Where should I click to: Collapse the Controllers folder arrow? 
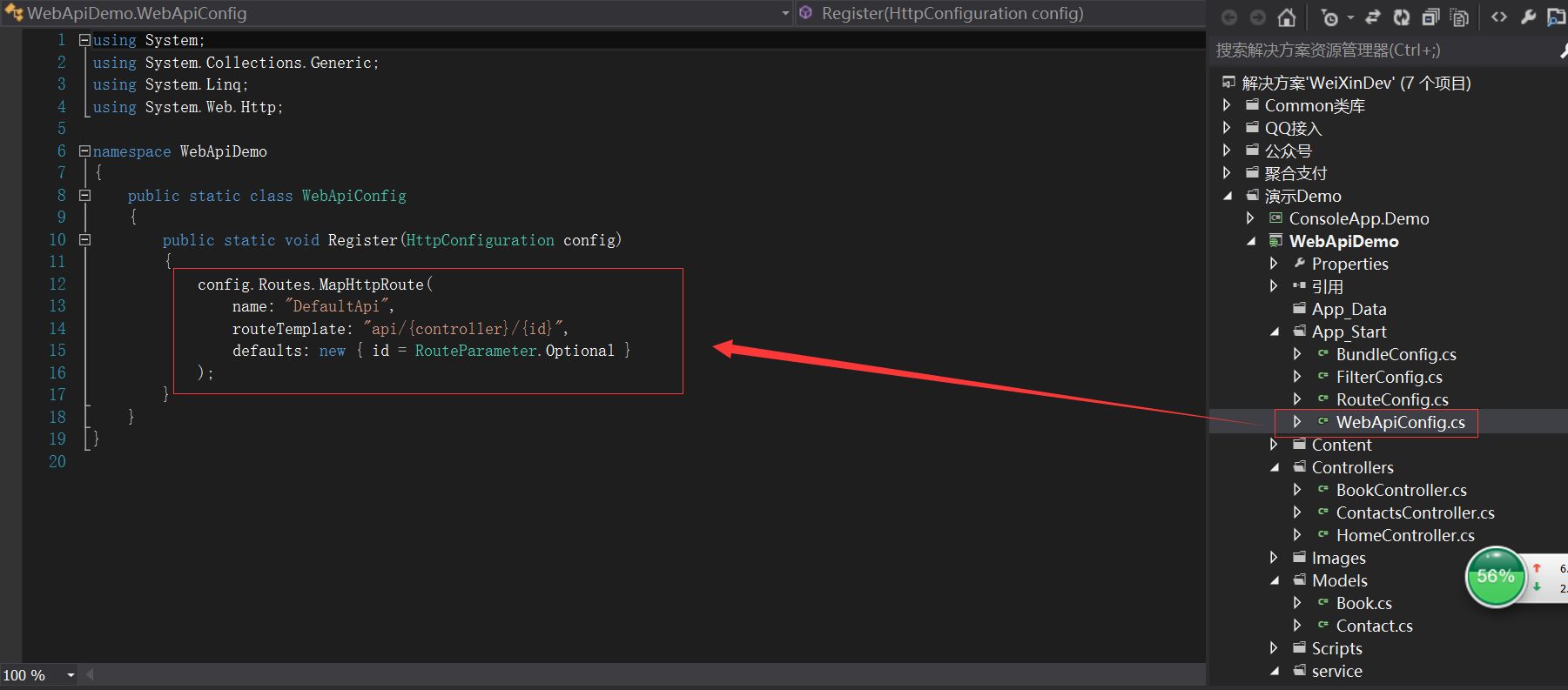(1275, 468)
